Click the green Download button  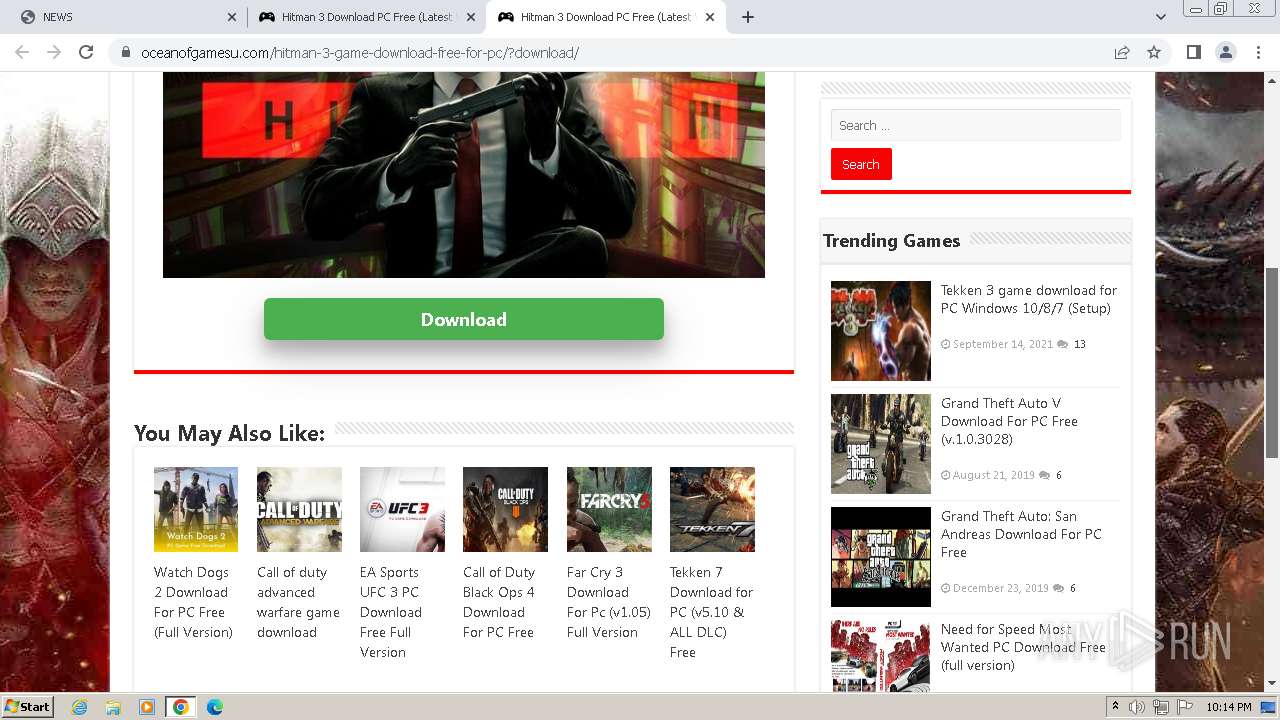point(464,319)
